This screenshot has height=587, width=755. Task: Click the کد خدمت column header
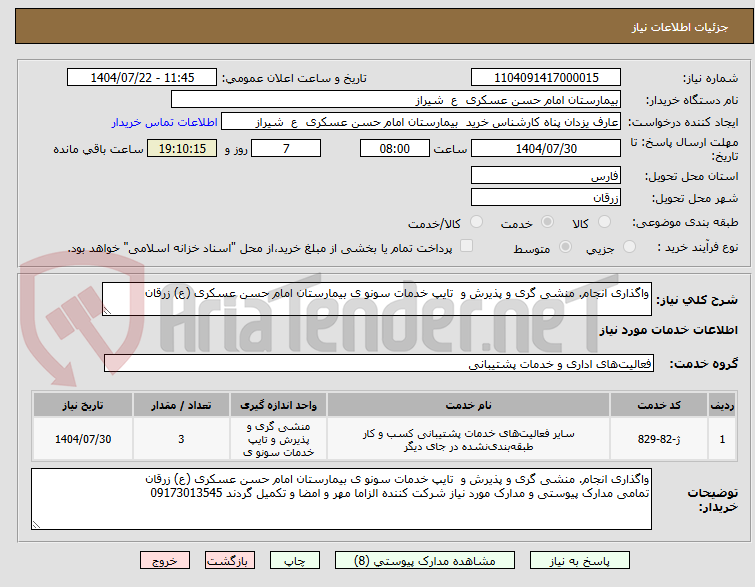(x=659, y=405)
